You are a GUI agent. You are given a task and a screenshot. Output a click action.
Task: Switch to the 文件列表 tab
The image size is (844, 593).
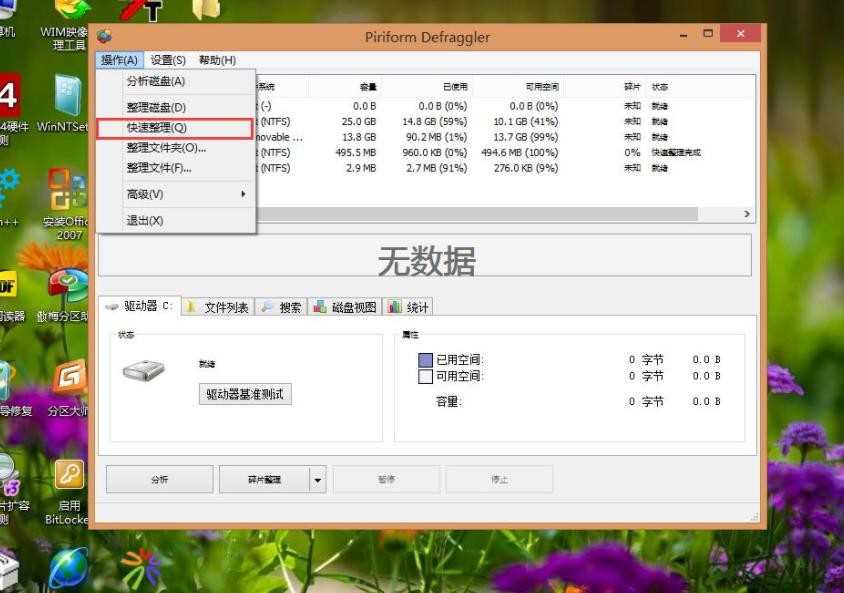pos(217,307)
